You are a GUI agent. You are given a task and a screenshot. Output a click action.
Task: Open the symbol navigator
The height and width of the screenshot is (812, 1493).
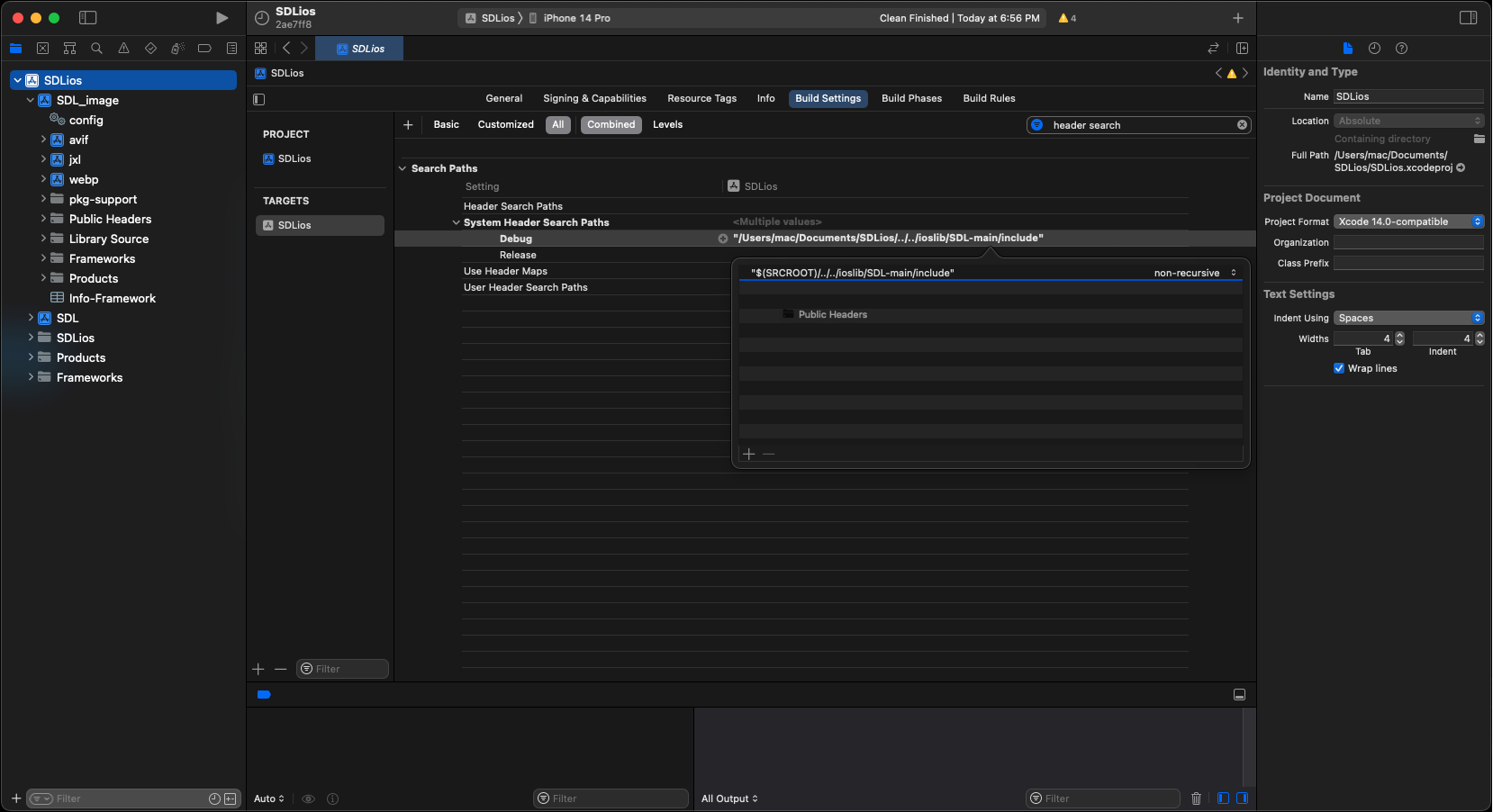(x=69, y=49)
